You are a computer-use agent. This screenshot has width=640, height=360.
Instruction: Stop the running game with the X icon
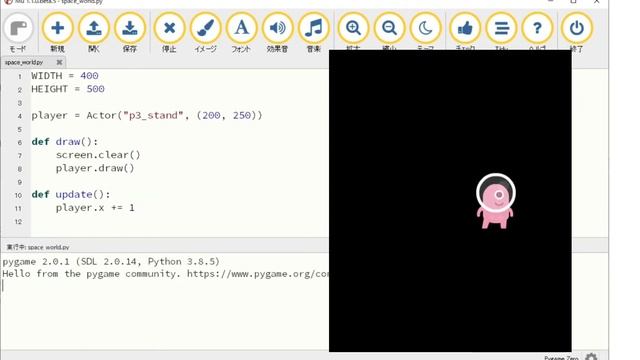click(x=169, y=28)
